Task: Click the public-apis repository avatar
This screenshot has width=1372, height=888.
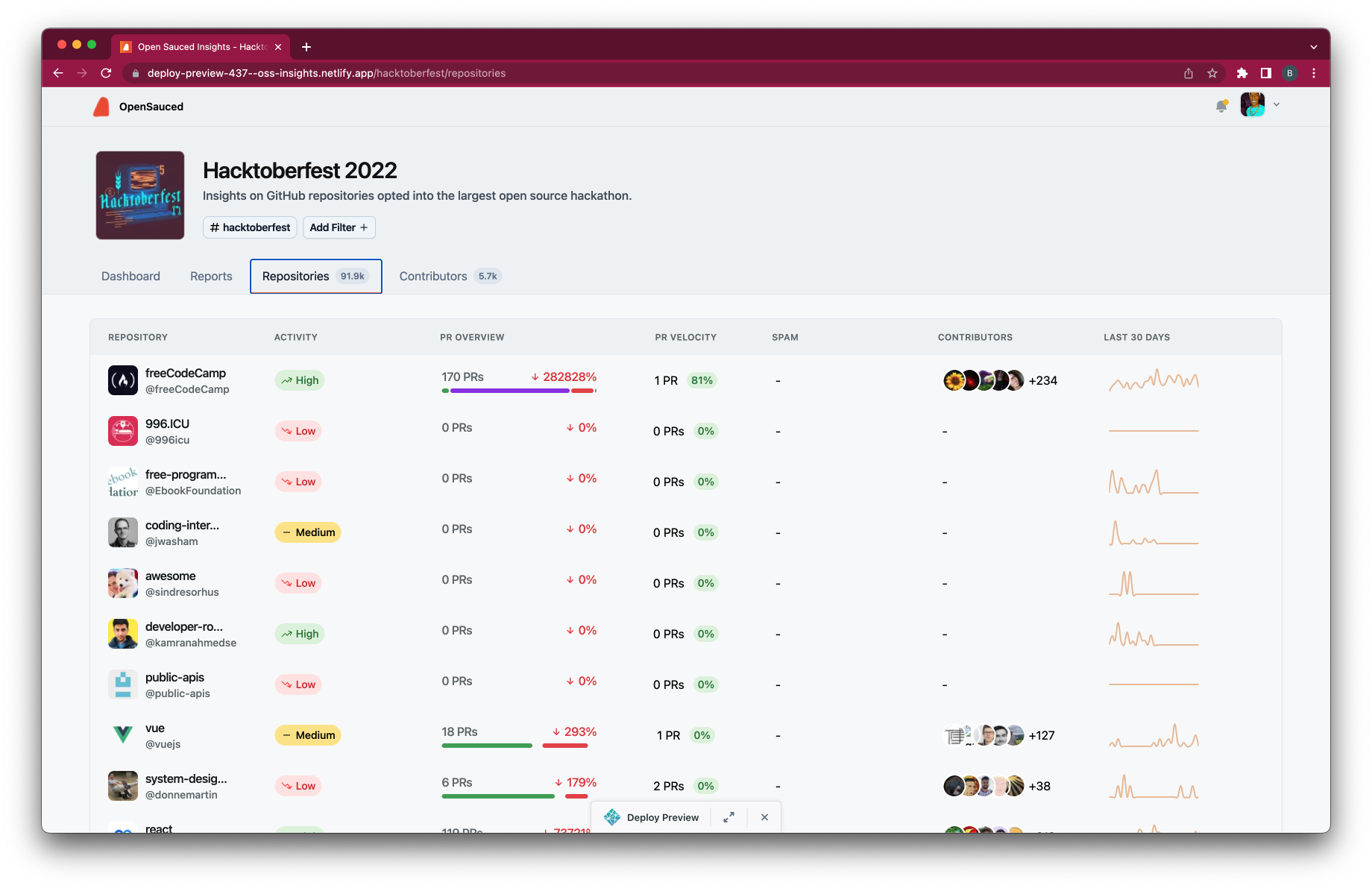Action: 122,684
